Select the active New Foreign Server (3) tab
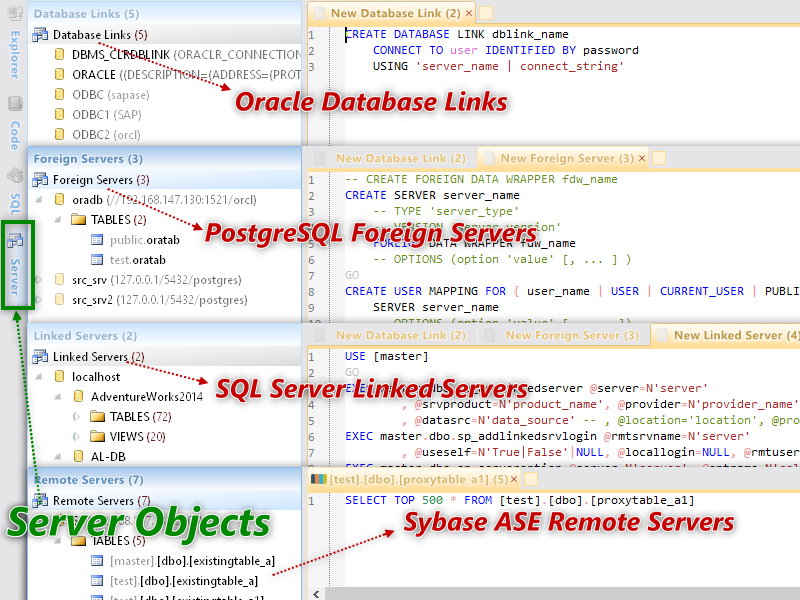The width and height of the screenshot is (800, 600). tap(561, 158)
